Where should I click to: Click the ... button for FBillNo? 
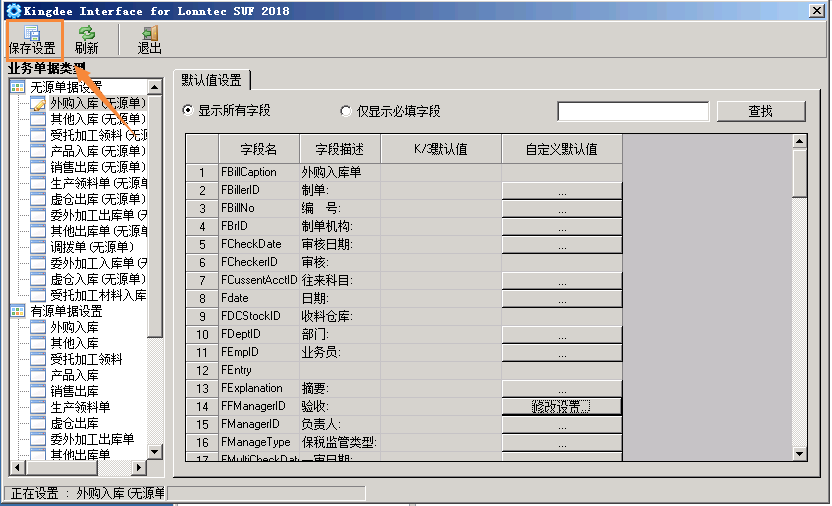(562, 209)
